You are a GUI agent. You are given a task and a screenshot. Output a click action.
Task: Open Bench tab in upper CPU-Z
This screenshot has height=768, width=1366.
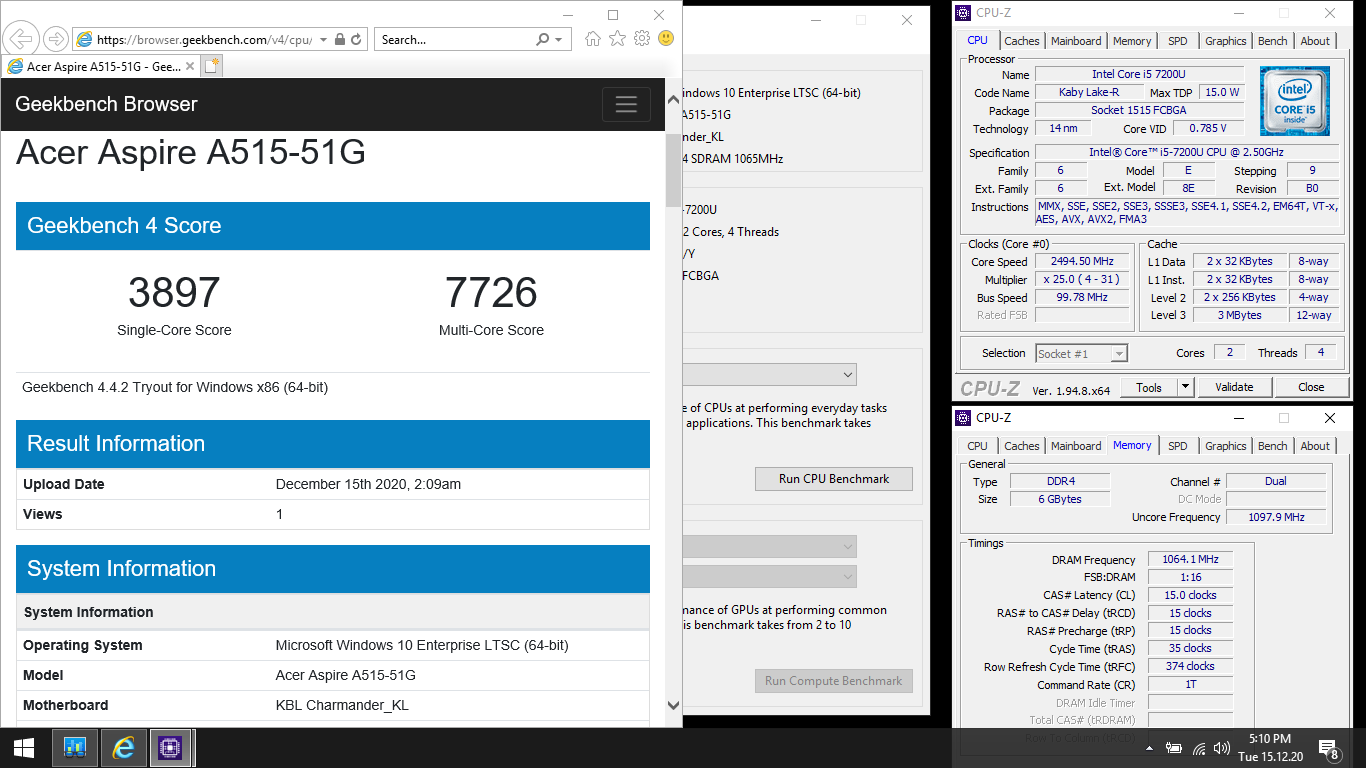click(1272, 41)
